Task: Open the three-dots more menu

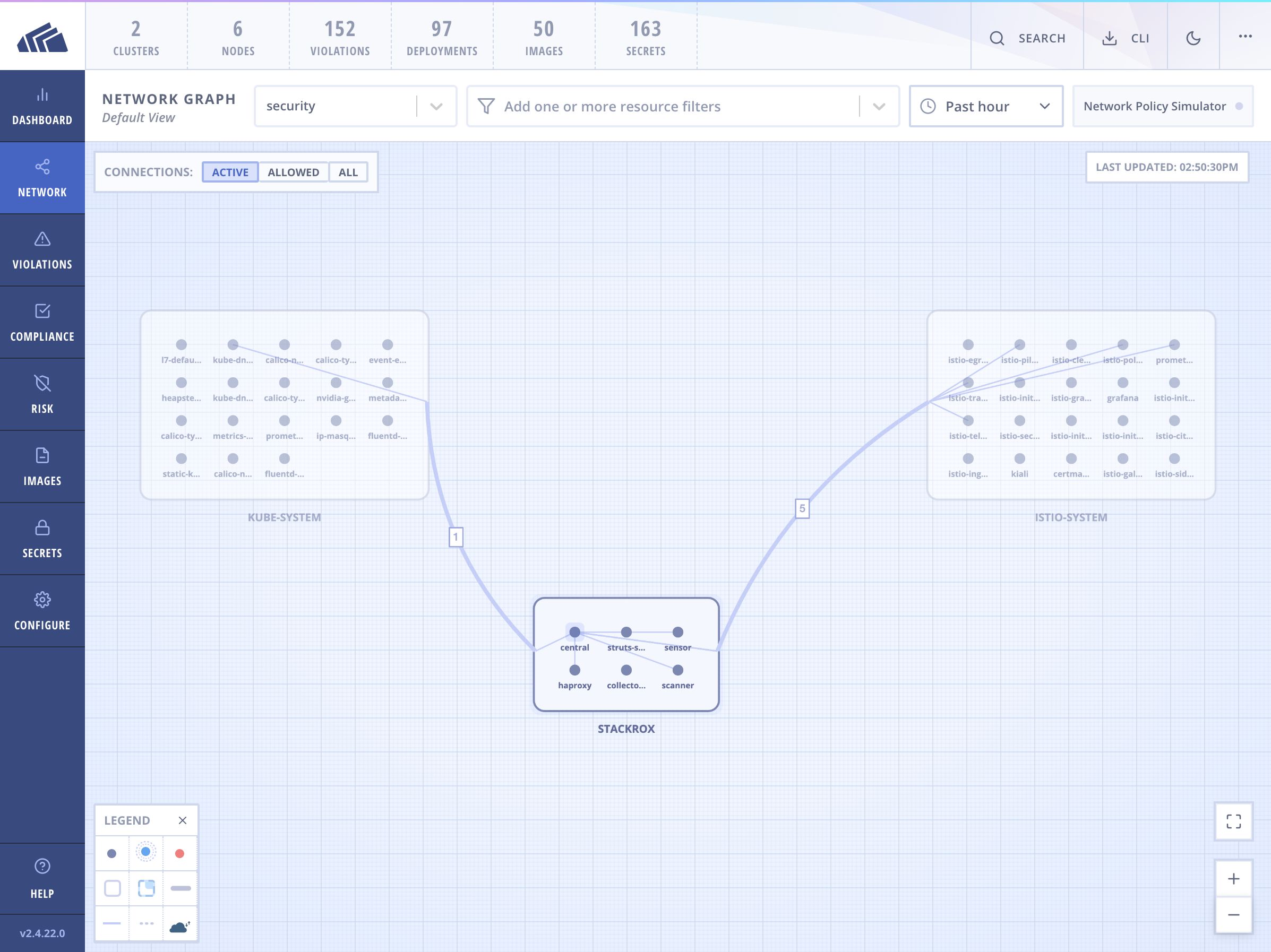Action: point(1245,36)
